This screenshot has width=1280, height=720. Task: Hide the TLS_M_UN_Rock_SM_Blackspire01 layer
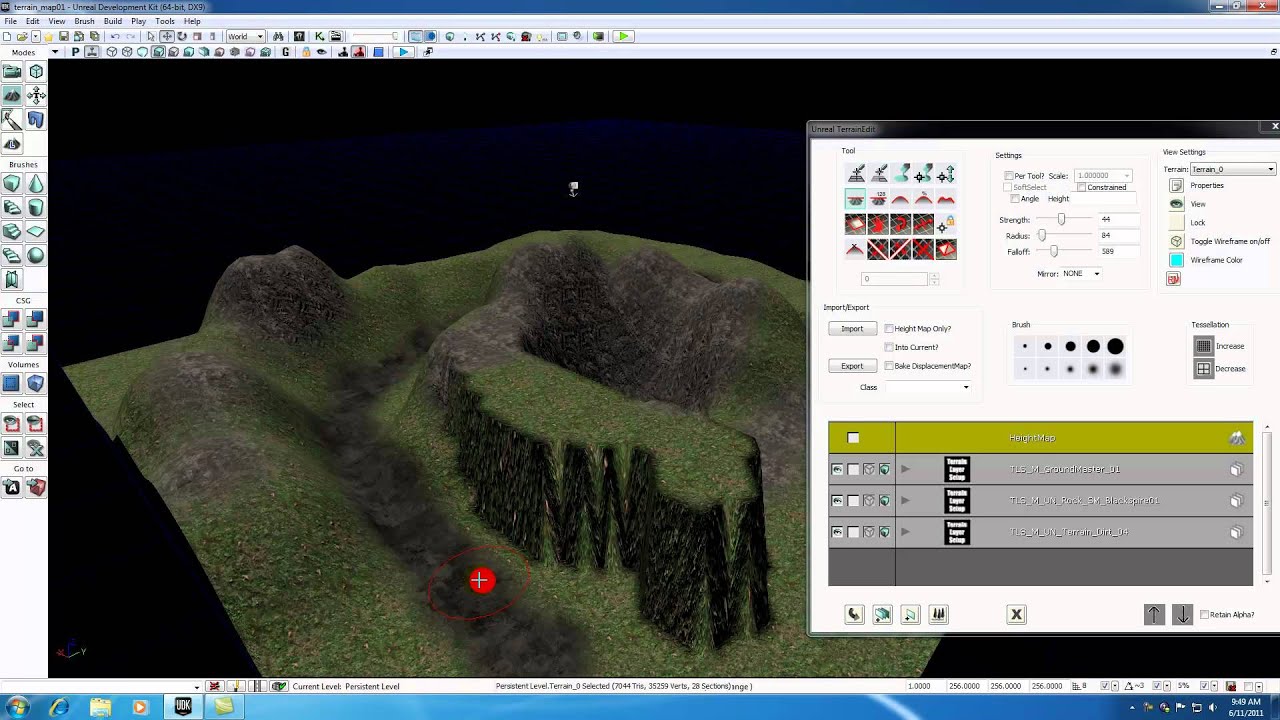[837, 500]
